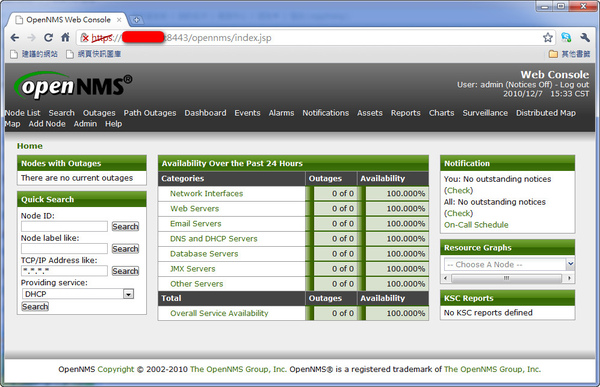Click Check link under You notices
This screenshot has height=387, width=600.
(x=458, y=190)
